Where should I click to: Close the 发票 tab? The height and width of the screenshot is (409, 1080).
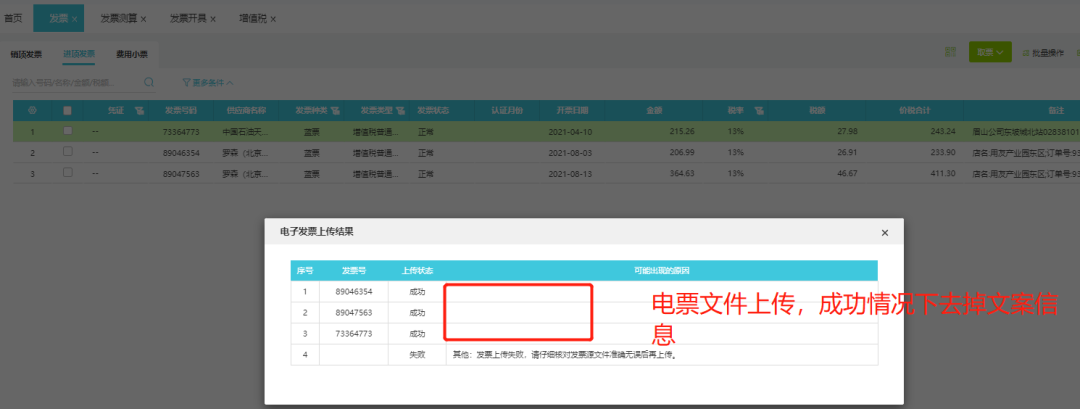click(74, 19)
